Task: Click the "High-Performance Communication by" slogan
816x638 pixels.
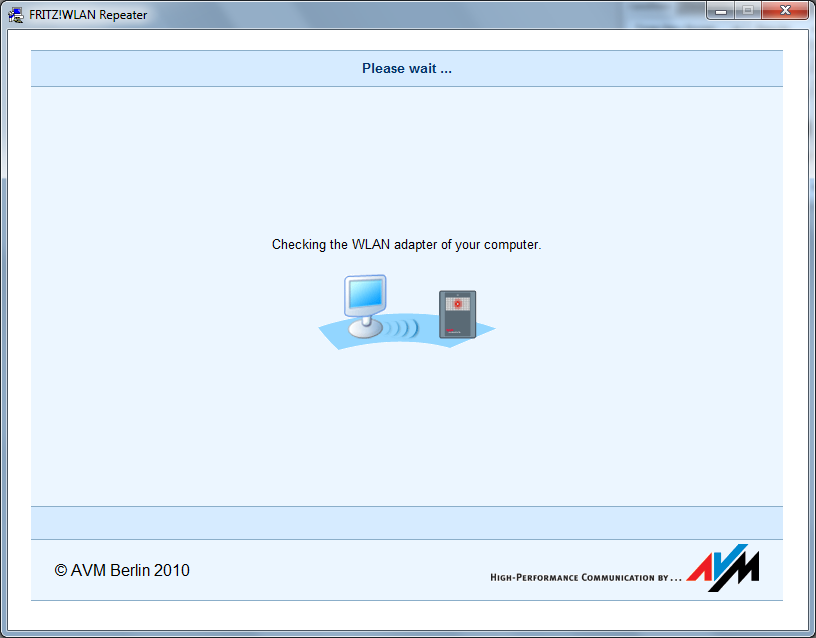Action: 585,577
